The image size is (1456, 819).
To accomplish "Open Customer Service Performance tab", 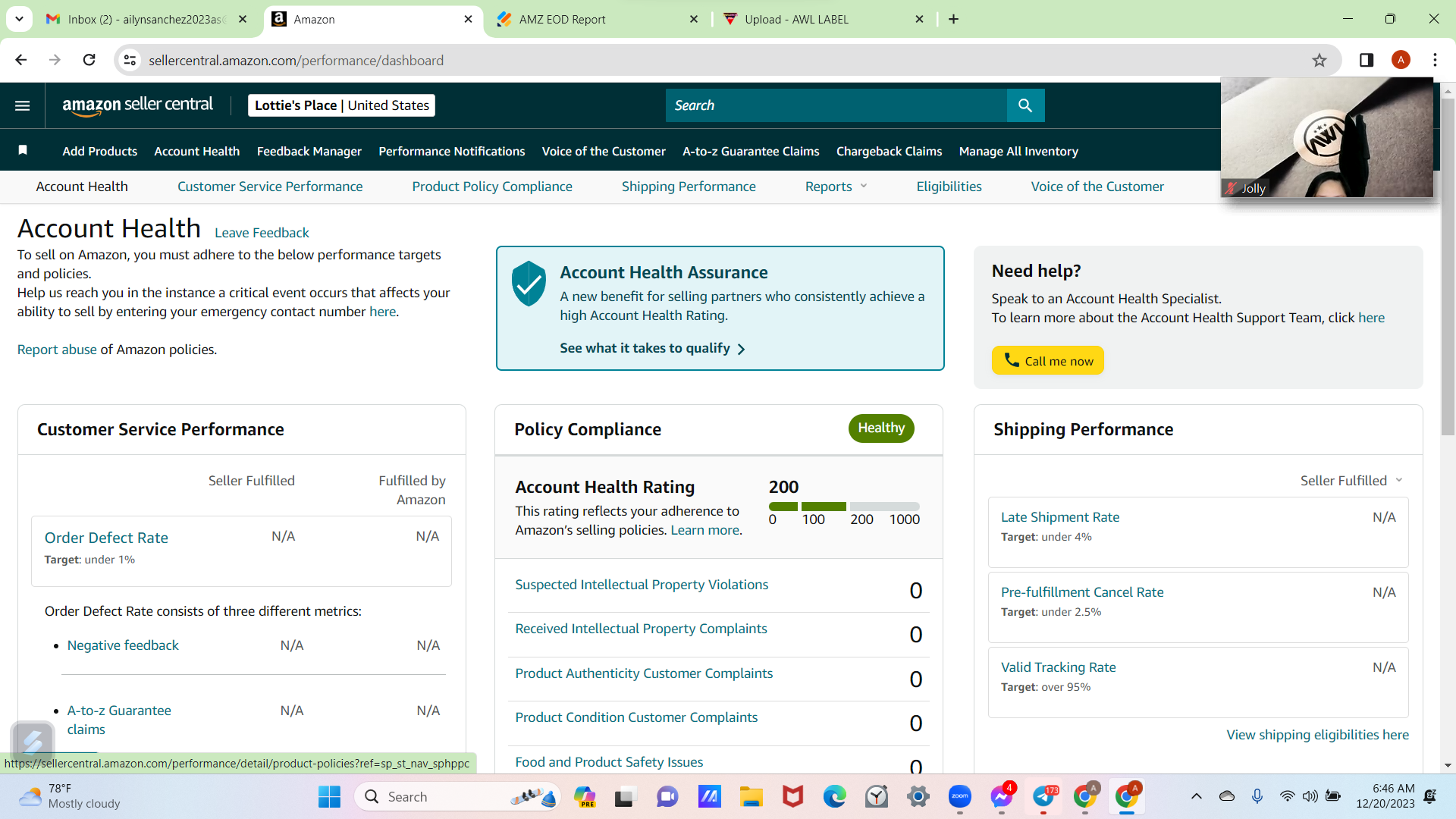I will [270, 187].
